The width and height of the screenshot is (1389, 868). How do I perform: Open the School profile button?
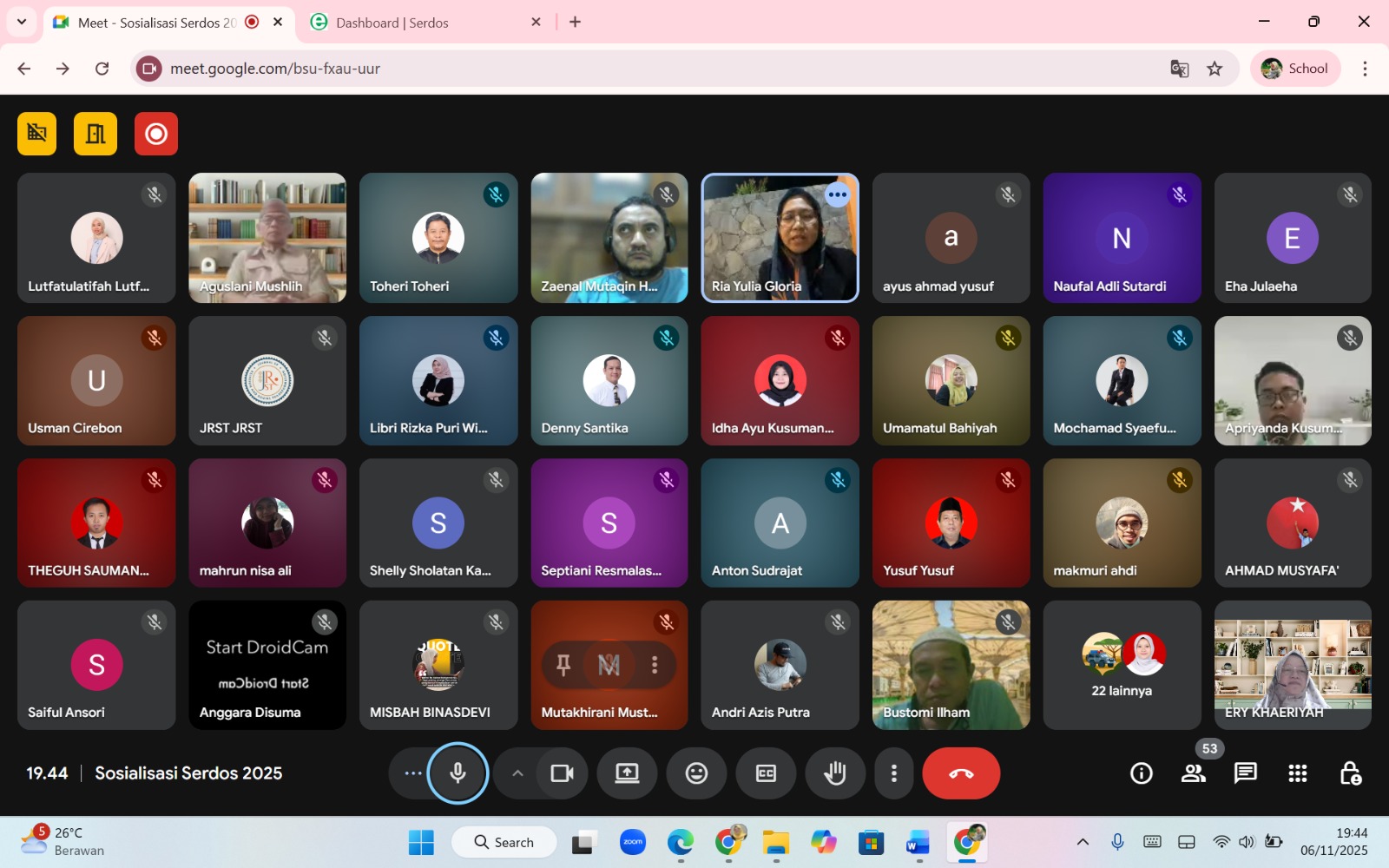(x=1295, y=69)
